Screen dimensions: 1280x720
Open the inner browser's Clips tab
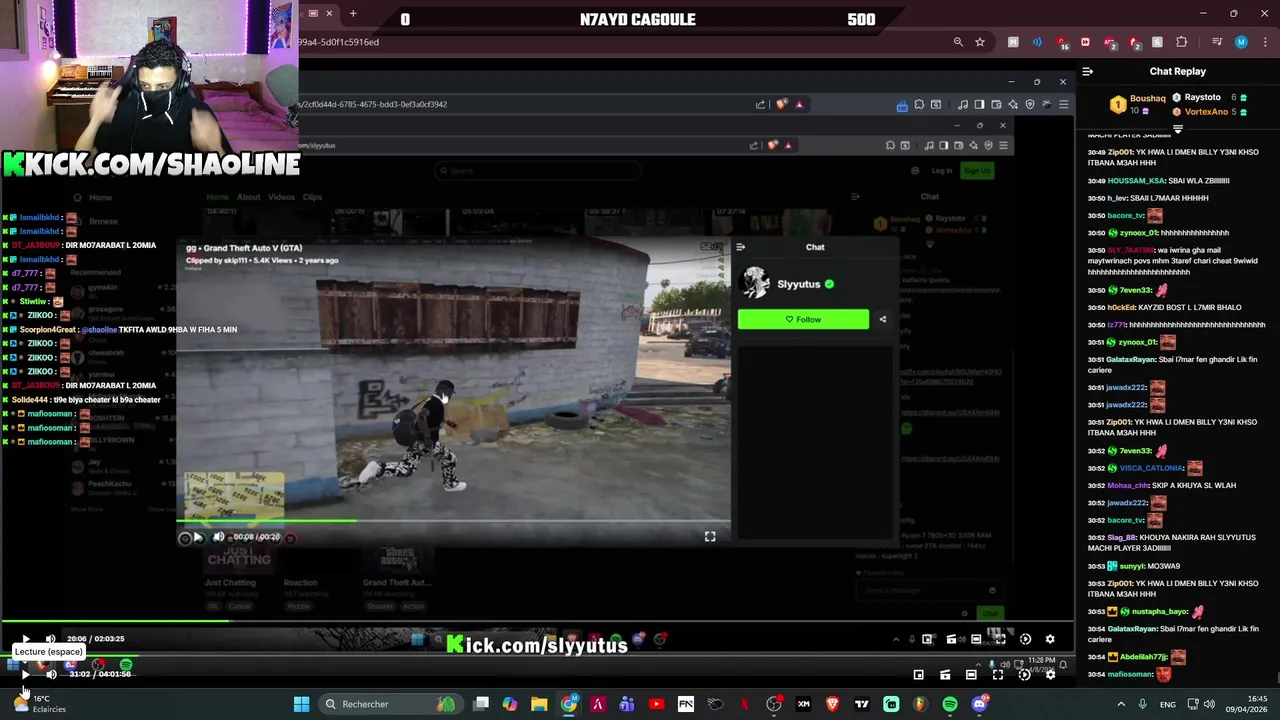point(312,197)
